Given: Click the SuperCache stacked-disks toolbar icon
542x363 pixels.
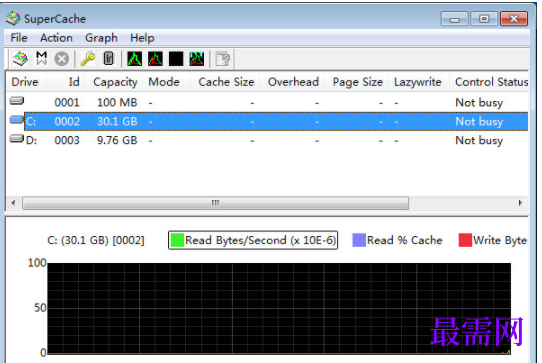Looking at the screenshot, I should point(20,58).
